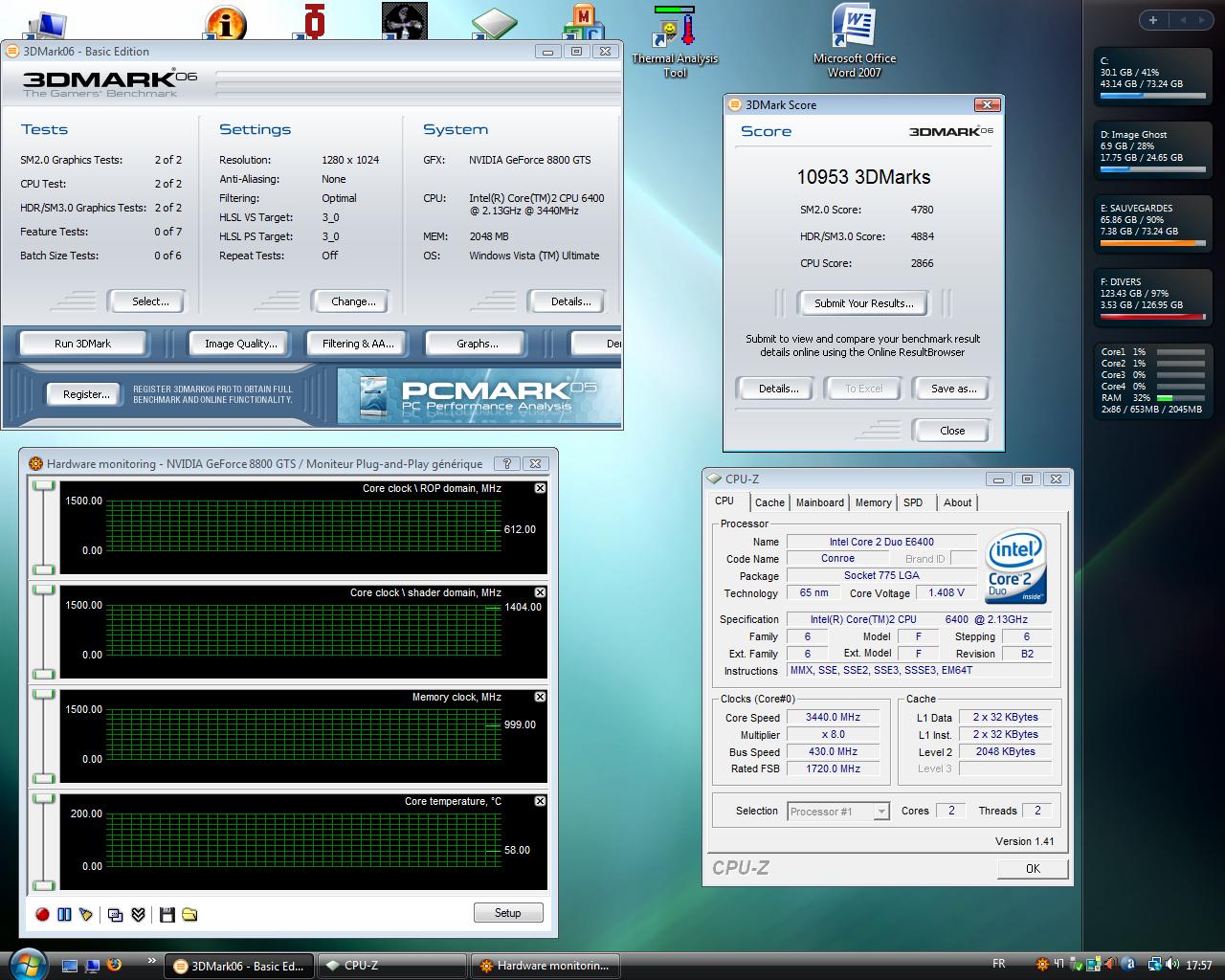The height and width of the screenshot is (980, 1225).
Task: Switch to the Cache tab in CPU-Z
Action: pos(769,502)
